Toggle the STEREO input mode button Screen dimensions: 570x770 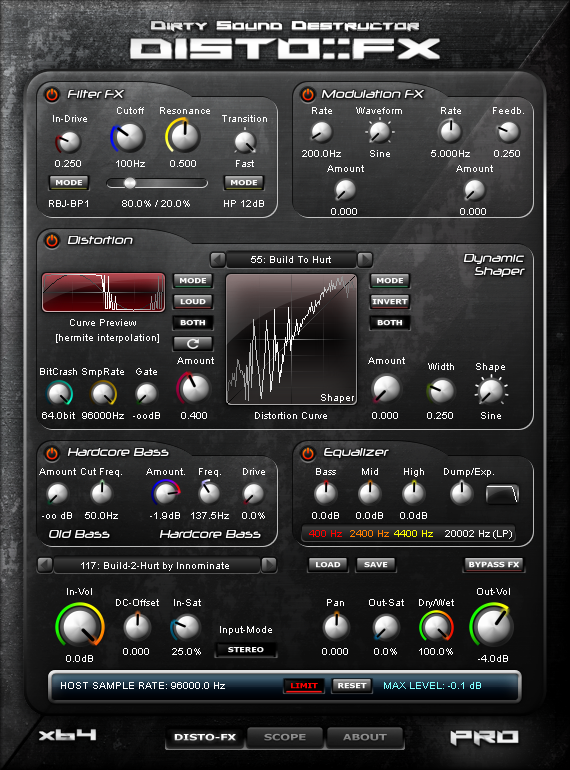click(x=246, y=650)
